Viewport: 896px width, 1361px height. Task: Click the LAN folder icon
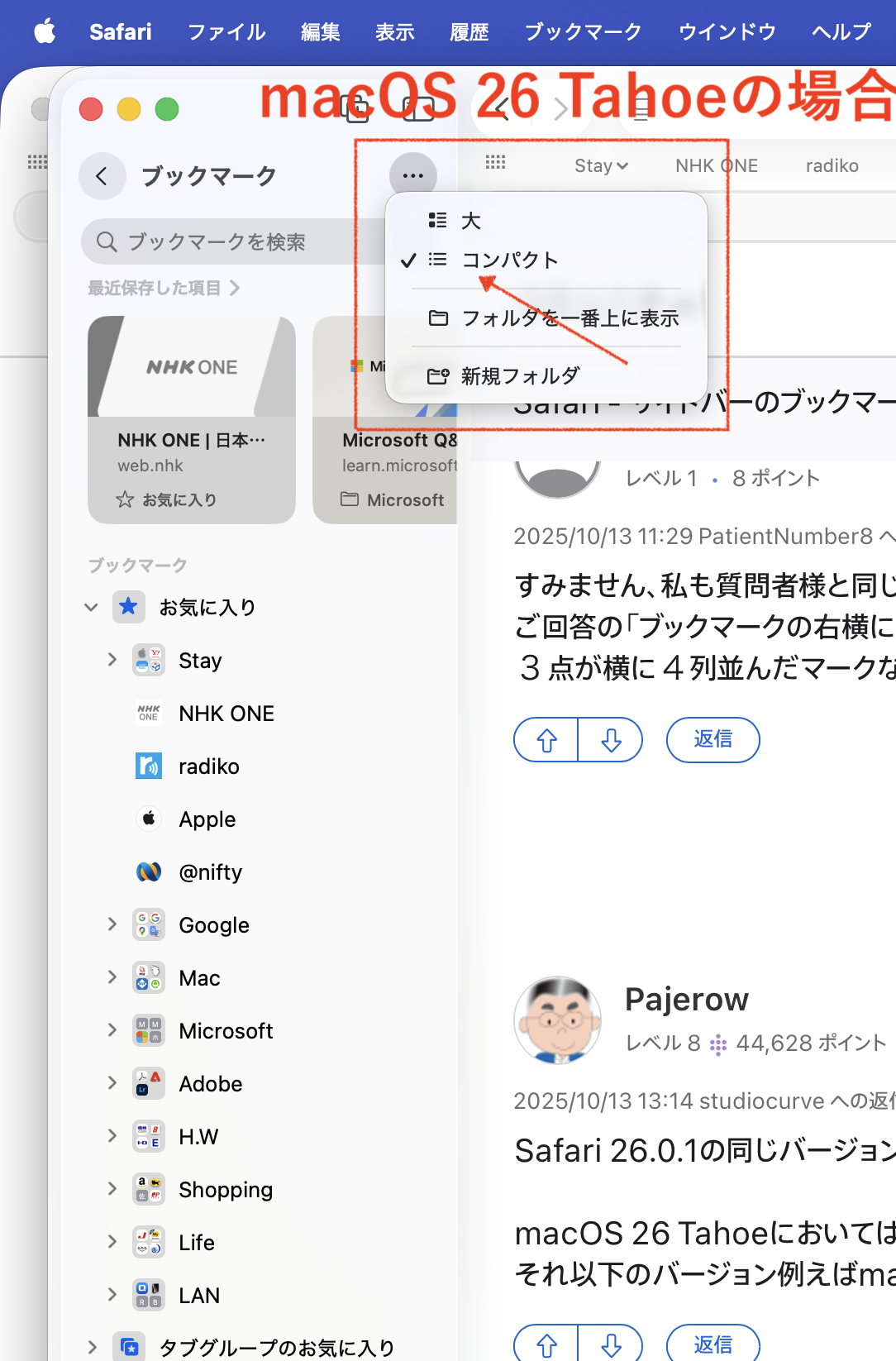[x=149, y=1295]
